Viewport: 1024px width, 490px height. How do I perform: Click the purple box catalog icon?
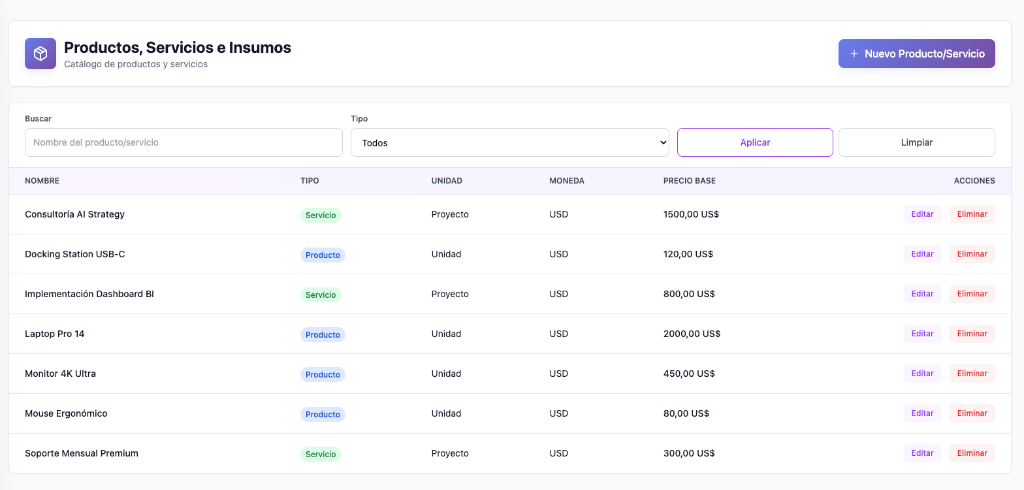point(40,53)
